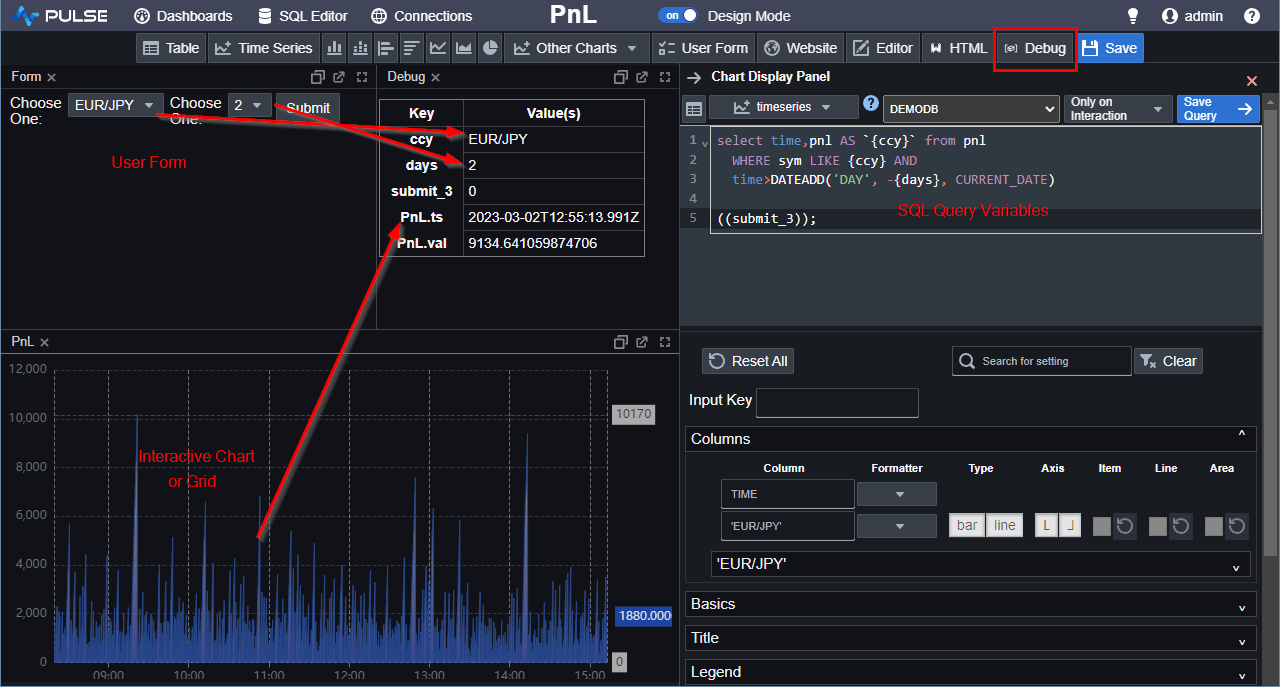Pop out the Debug panel to a new window
This screenshot has width=1280, height=687.
point(642,77)
